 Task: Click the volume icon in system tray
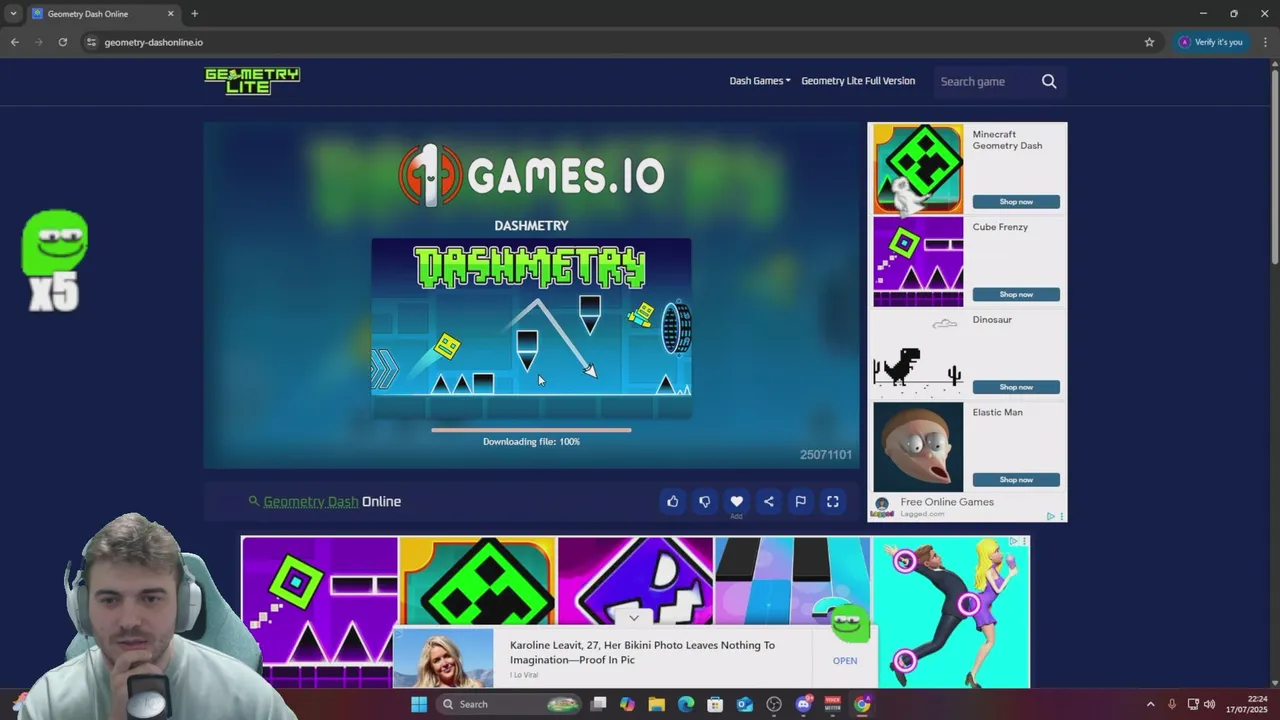1209,704
